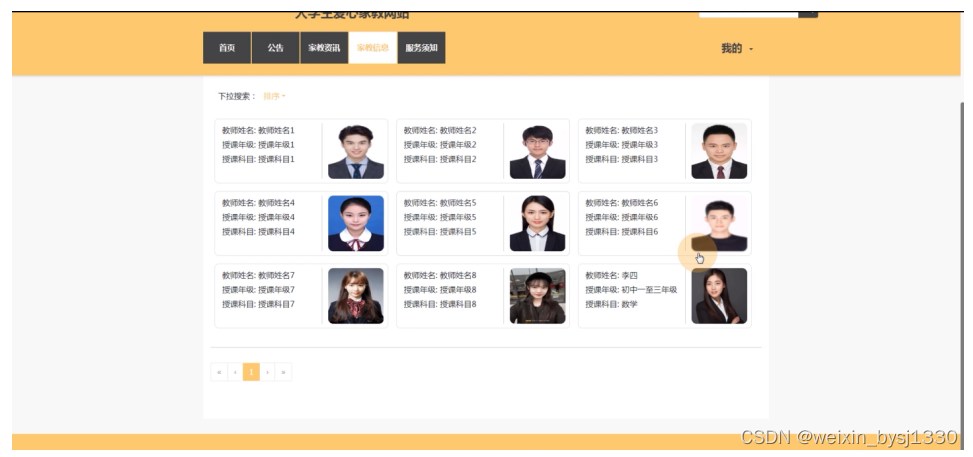Go to next page with single-right arrow

coord(267,372)
